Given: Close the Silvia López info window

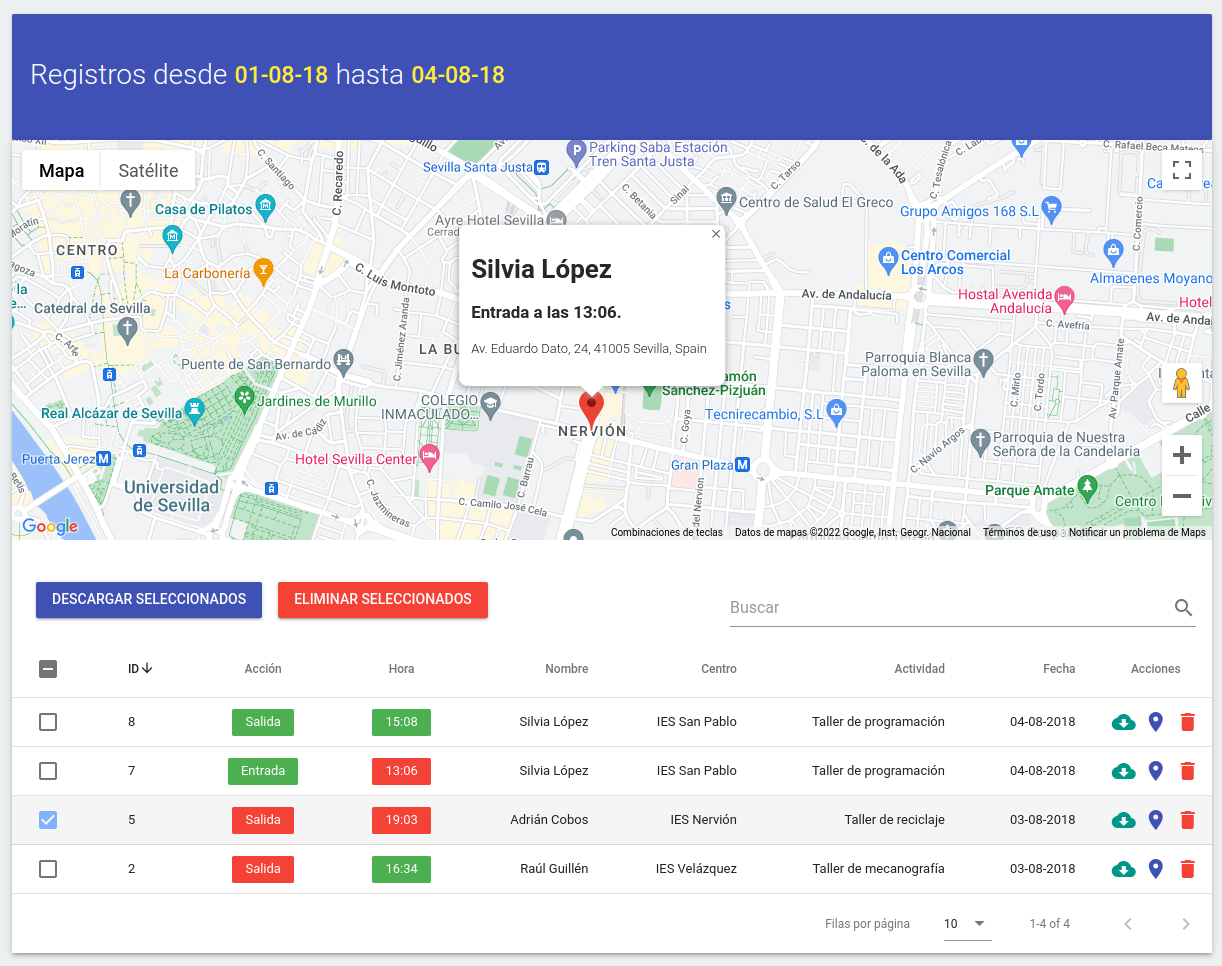Looking at the screenshot, I should pyautogui.click(x=715, y=234).
